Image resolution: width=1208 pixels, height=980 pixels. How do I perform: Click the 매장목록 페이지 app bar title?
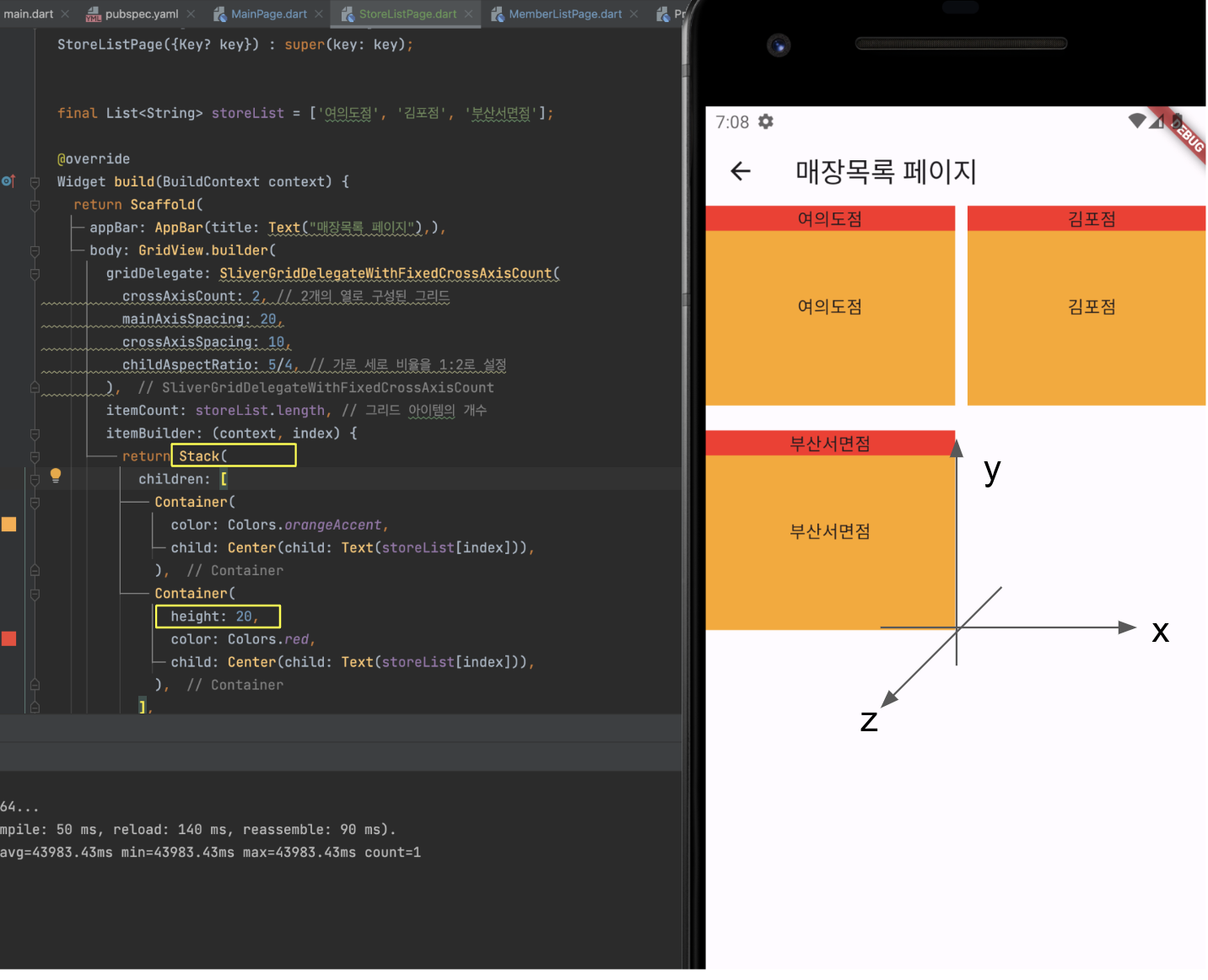886,171
